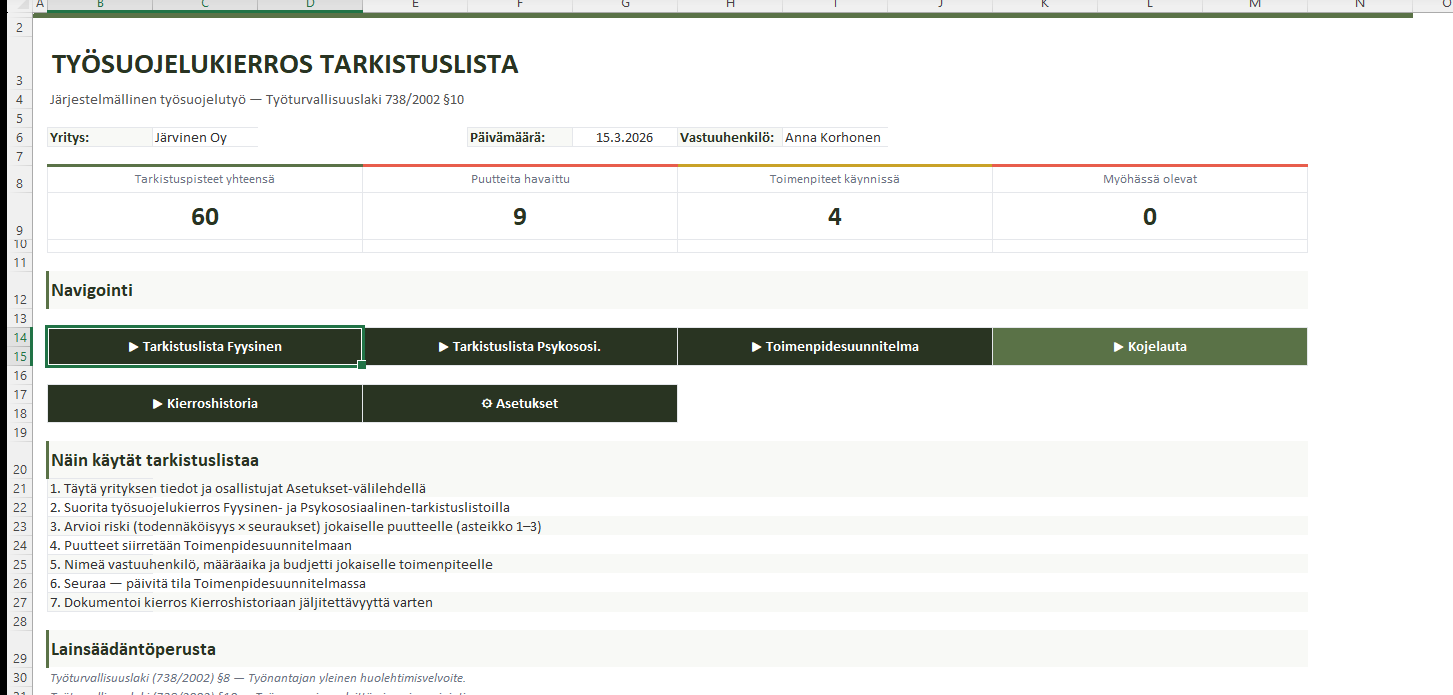The image size is (1453, 695).
Task: Select column header H
Action: tap(730, 5)
